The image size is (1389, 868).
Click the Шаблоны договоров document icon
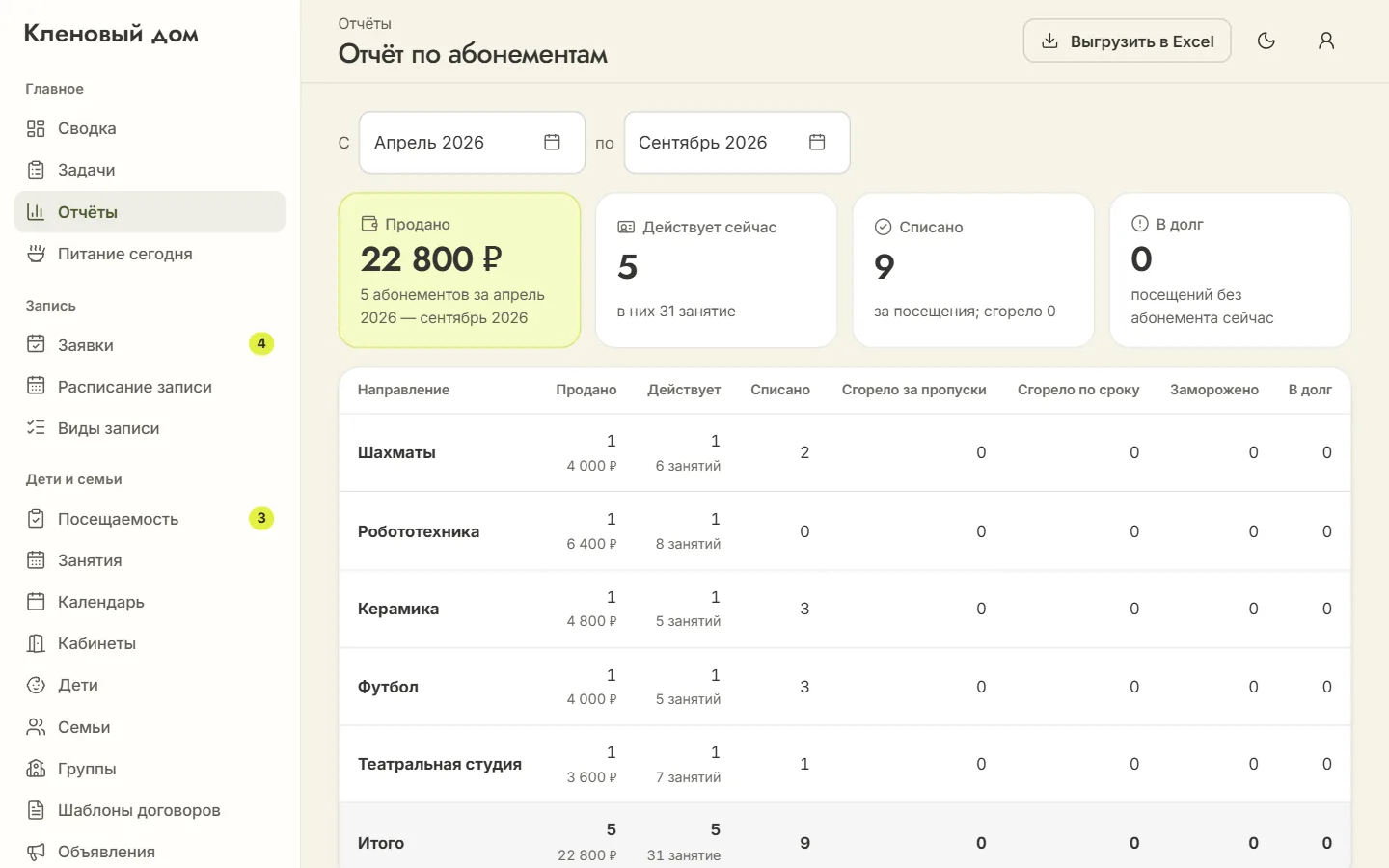click(x=36, y=810)
